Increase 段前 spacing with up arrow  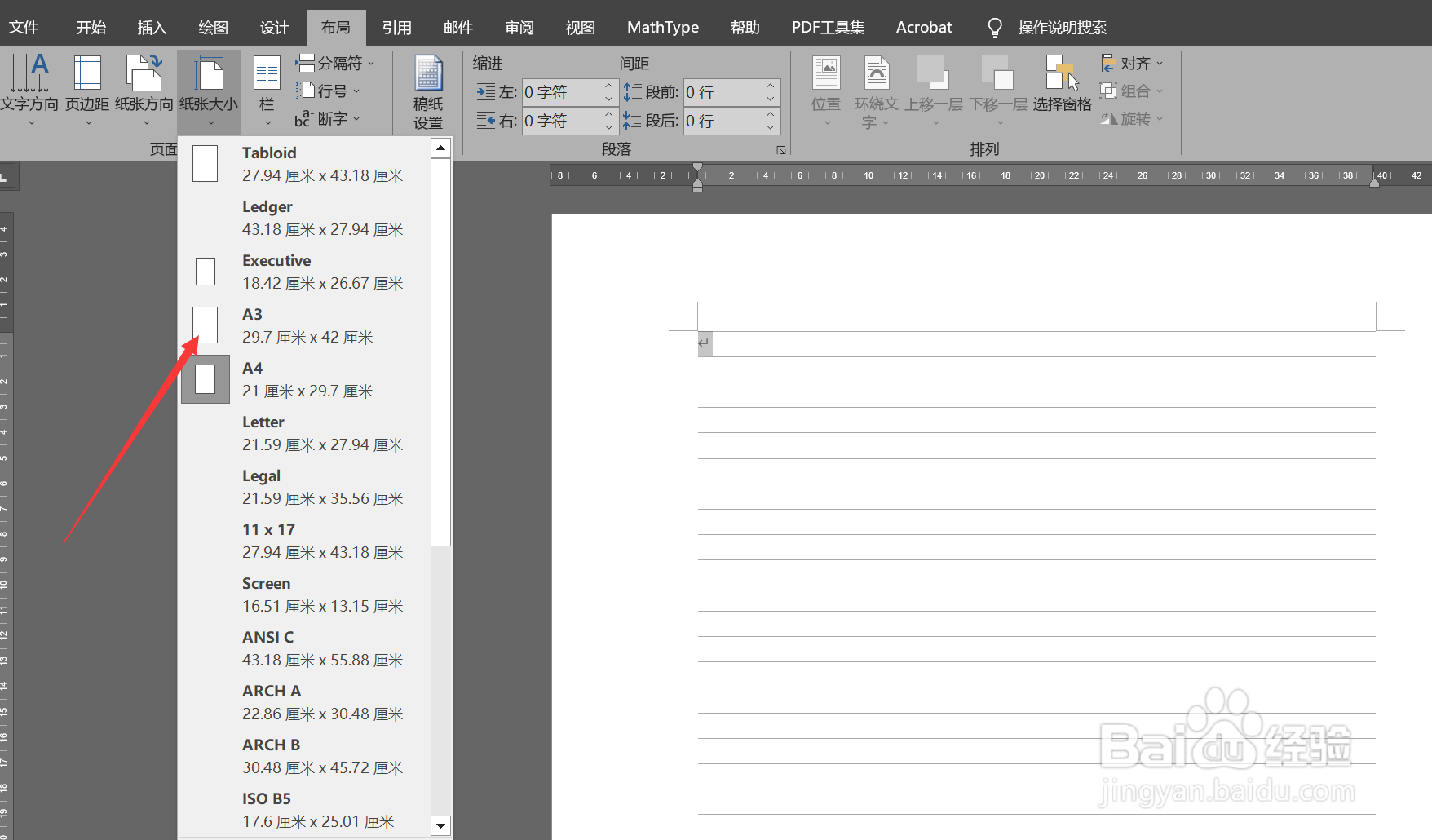pyautogui.click(x=771, y=86)
